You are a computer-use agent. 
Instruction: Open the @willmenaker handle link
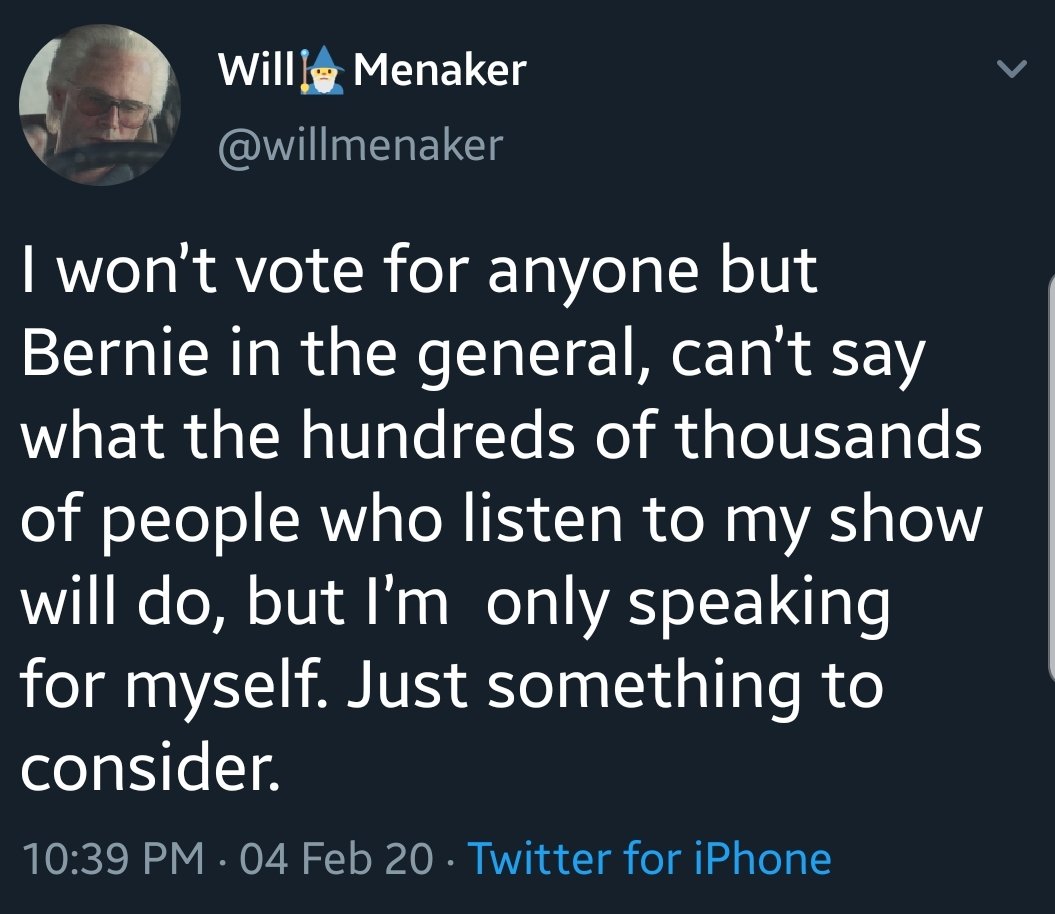click(360, 144)
